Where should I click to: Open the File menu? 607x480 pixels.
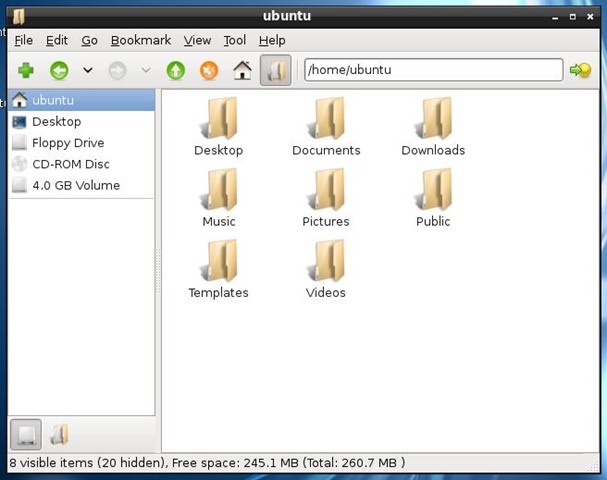coord(24,40)
